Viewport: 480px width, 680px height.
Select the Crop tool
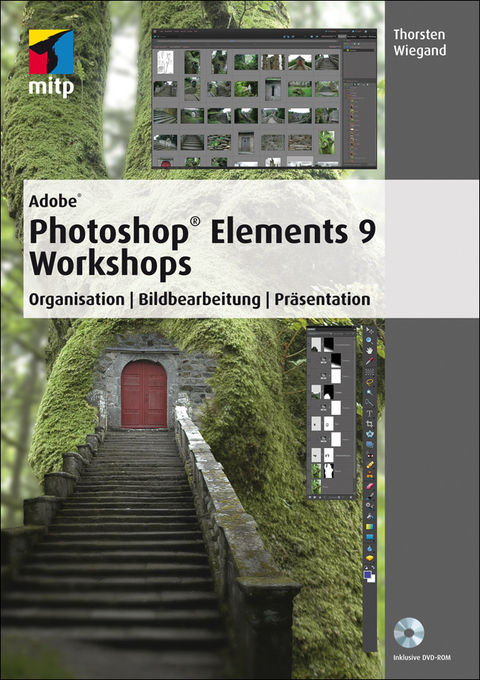(x=369, y=424)
